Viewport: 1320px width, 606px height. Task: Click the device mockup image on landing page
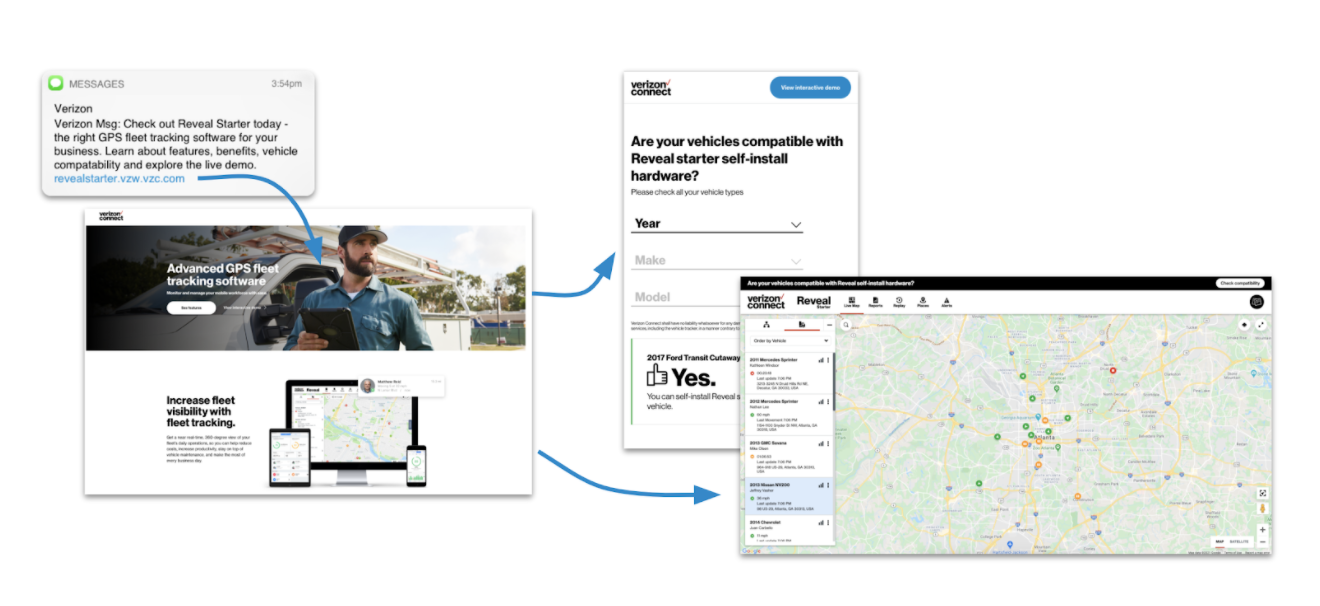pos(357,432)
